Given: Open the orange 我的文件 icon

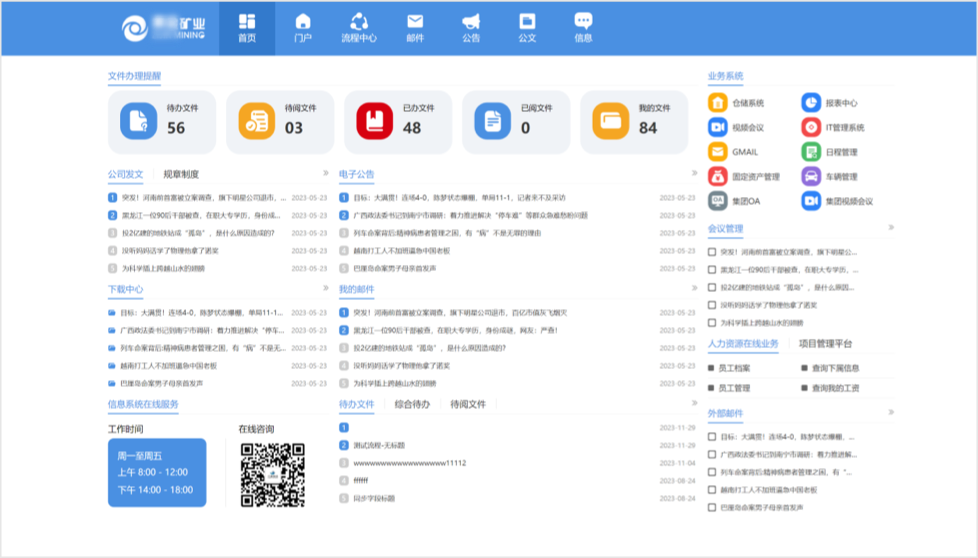Looking at the screenshot, I should (x=610, y=121).
